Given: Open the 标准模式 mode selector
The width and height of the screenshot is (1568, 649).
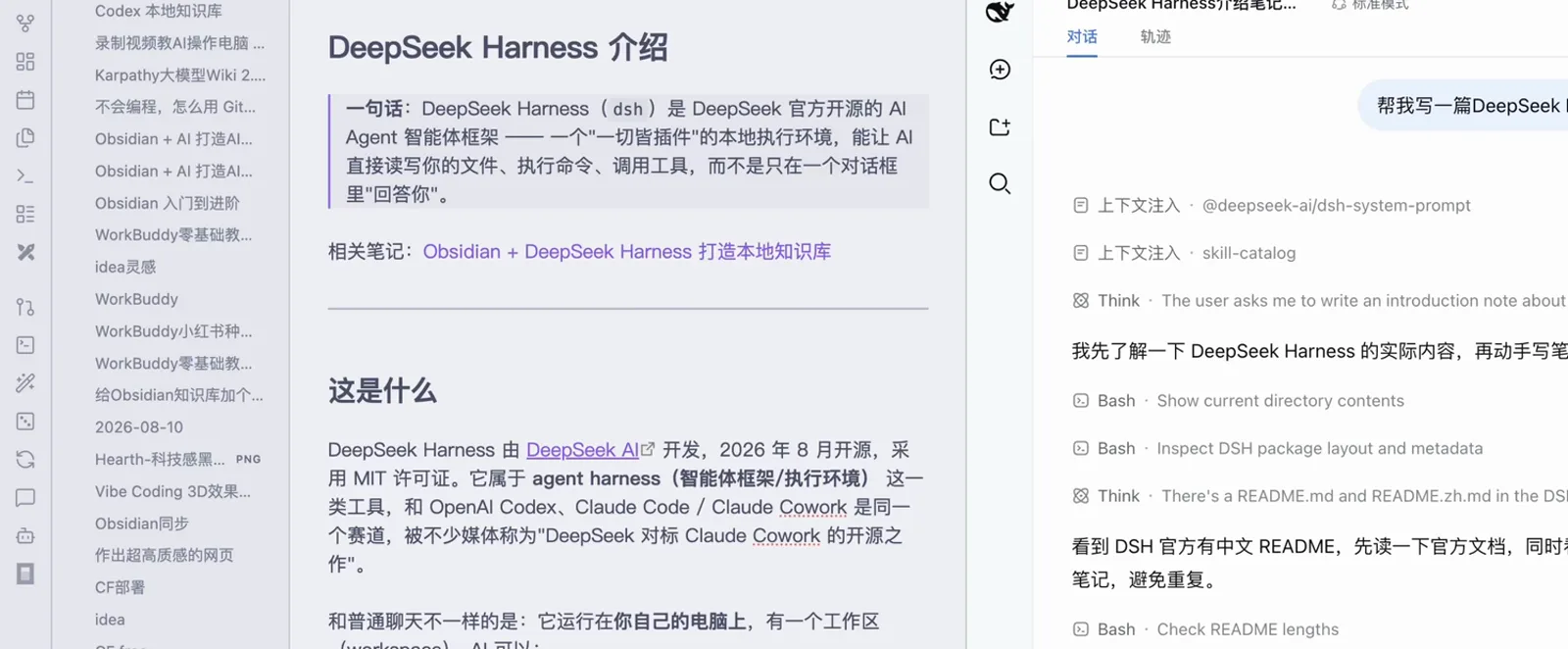Looking at the screenshot, I should (x=1370, y=5).
